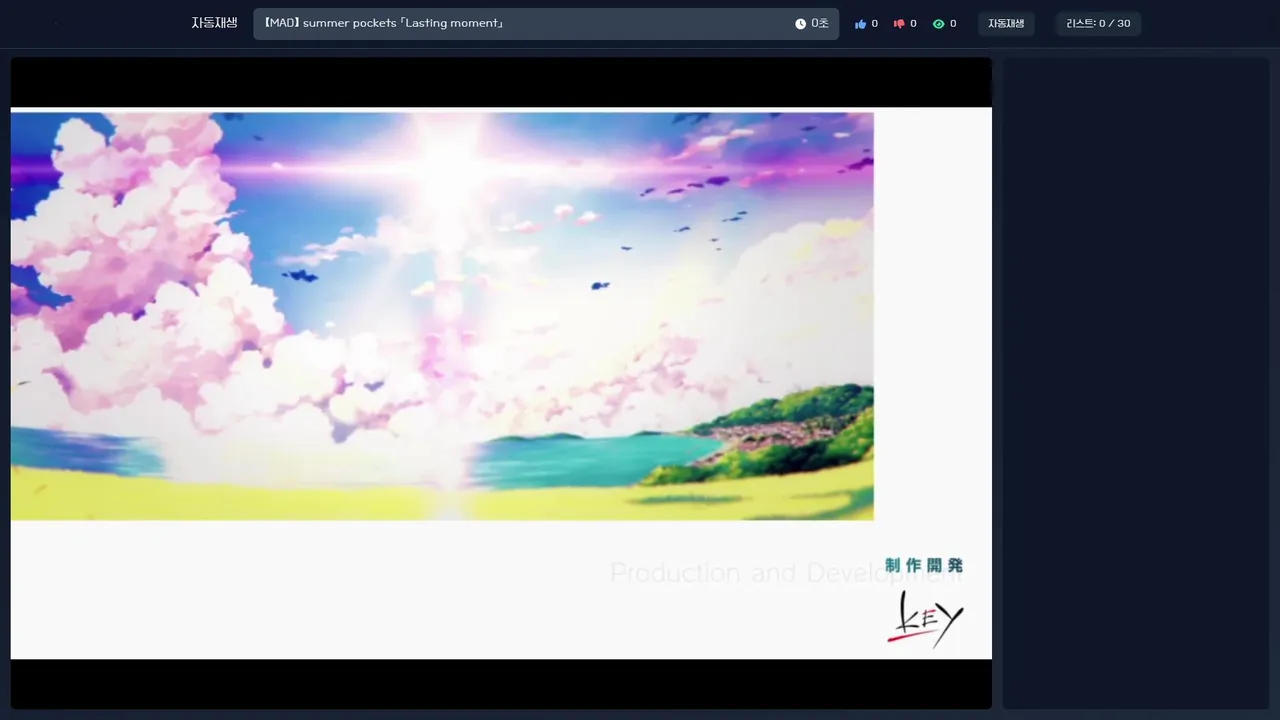The image size is (1280, 720).
Task: Click the 자동재생 heading label beside the title
Action: (x=214, y=23)
